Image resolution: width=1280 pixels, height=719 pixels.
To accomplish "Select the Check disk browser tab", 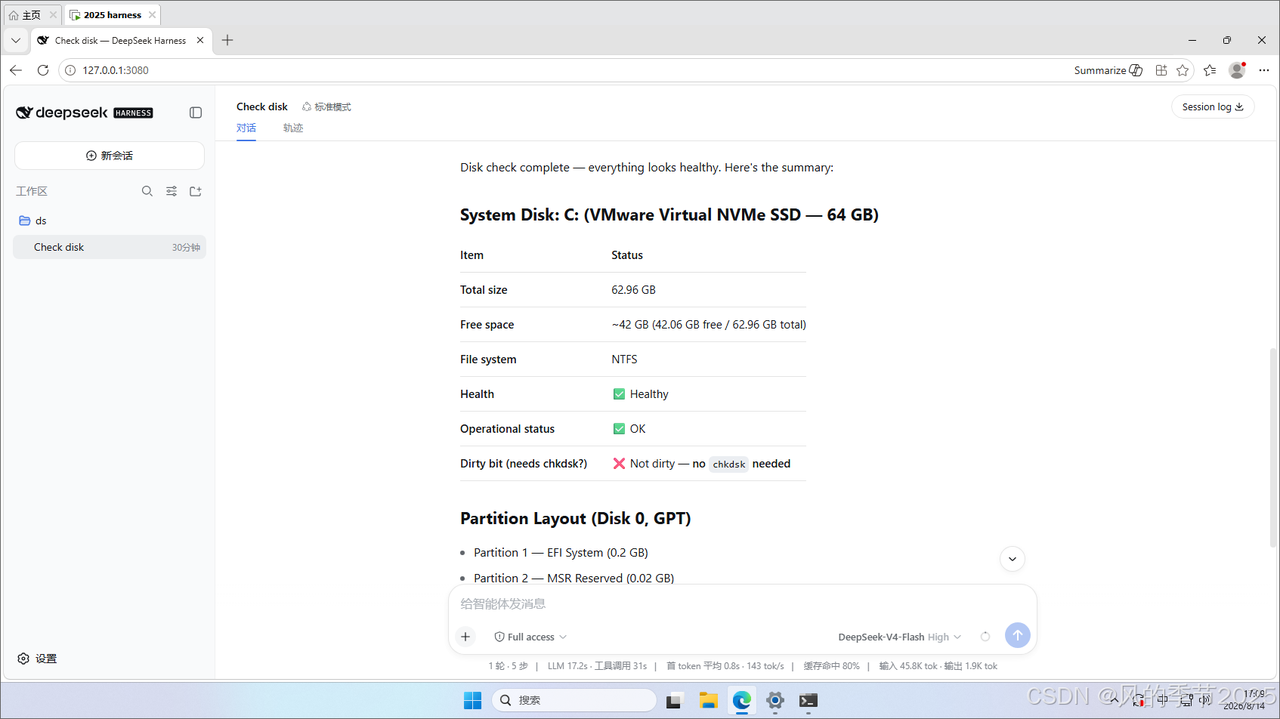I will [120, 40].
